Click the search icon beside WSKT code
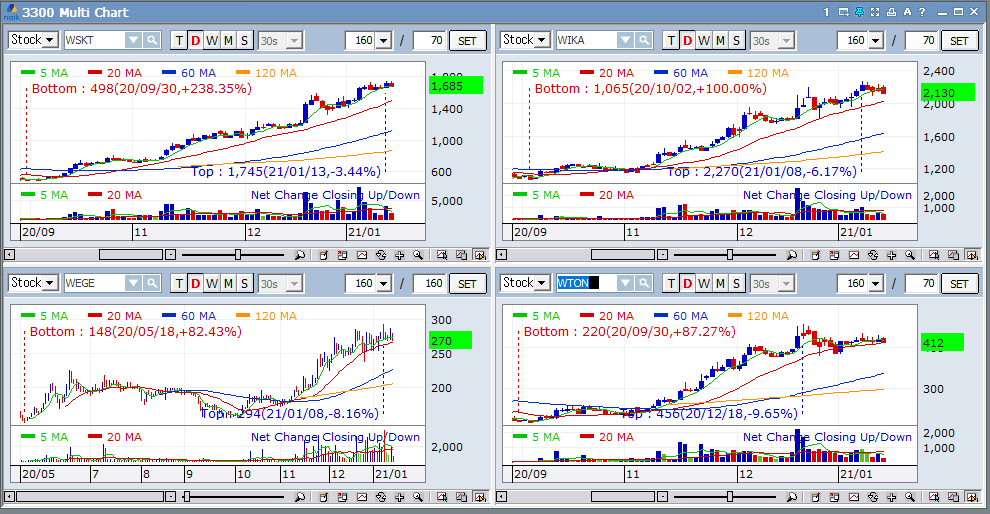990x514 pixels. pyautogui.click(x=152, y=40)
